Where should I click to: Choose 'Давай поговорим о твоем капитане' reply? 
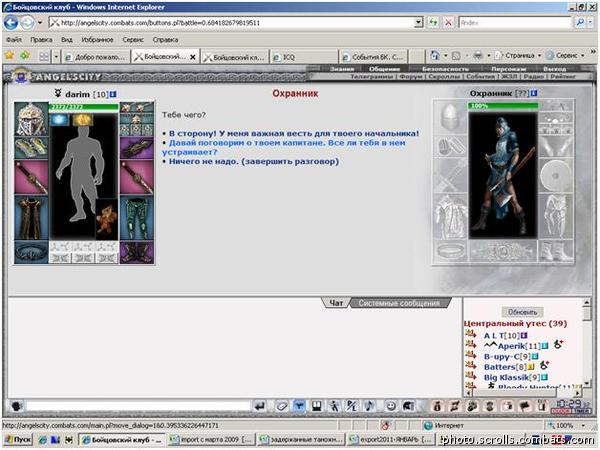(284, 147)
